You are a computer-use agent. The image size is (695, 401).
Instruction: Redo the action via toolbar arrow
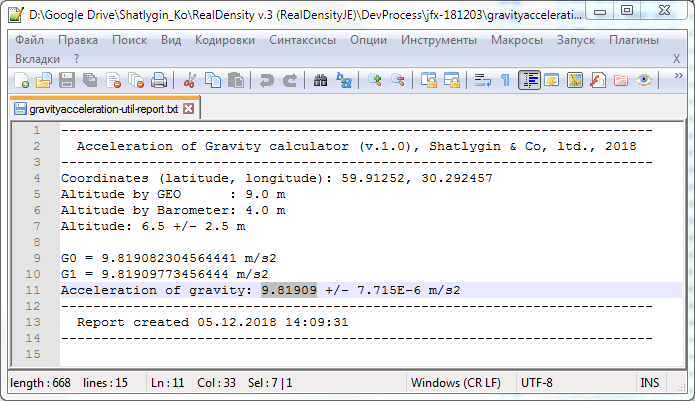pyautogui.click(x=290, y=81)
